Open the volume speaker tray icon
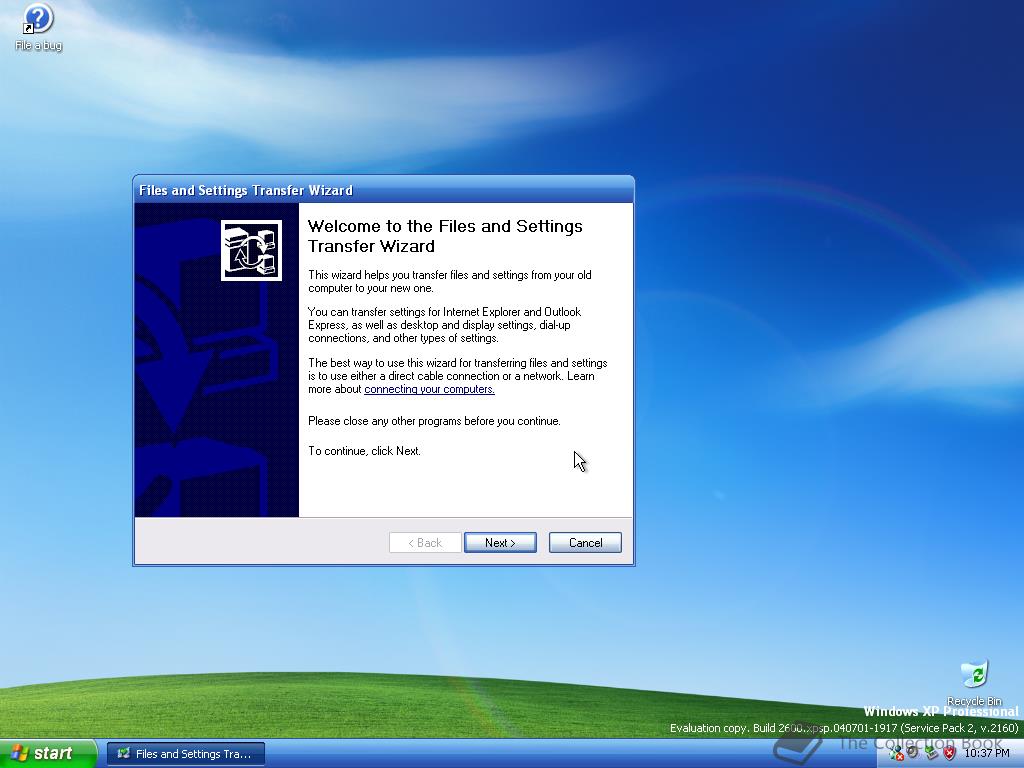Image resolution: width=1024 pixels, height=768 pixels. (912, 752)
